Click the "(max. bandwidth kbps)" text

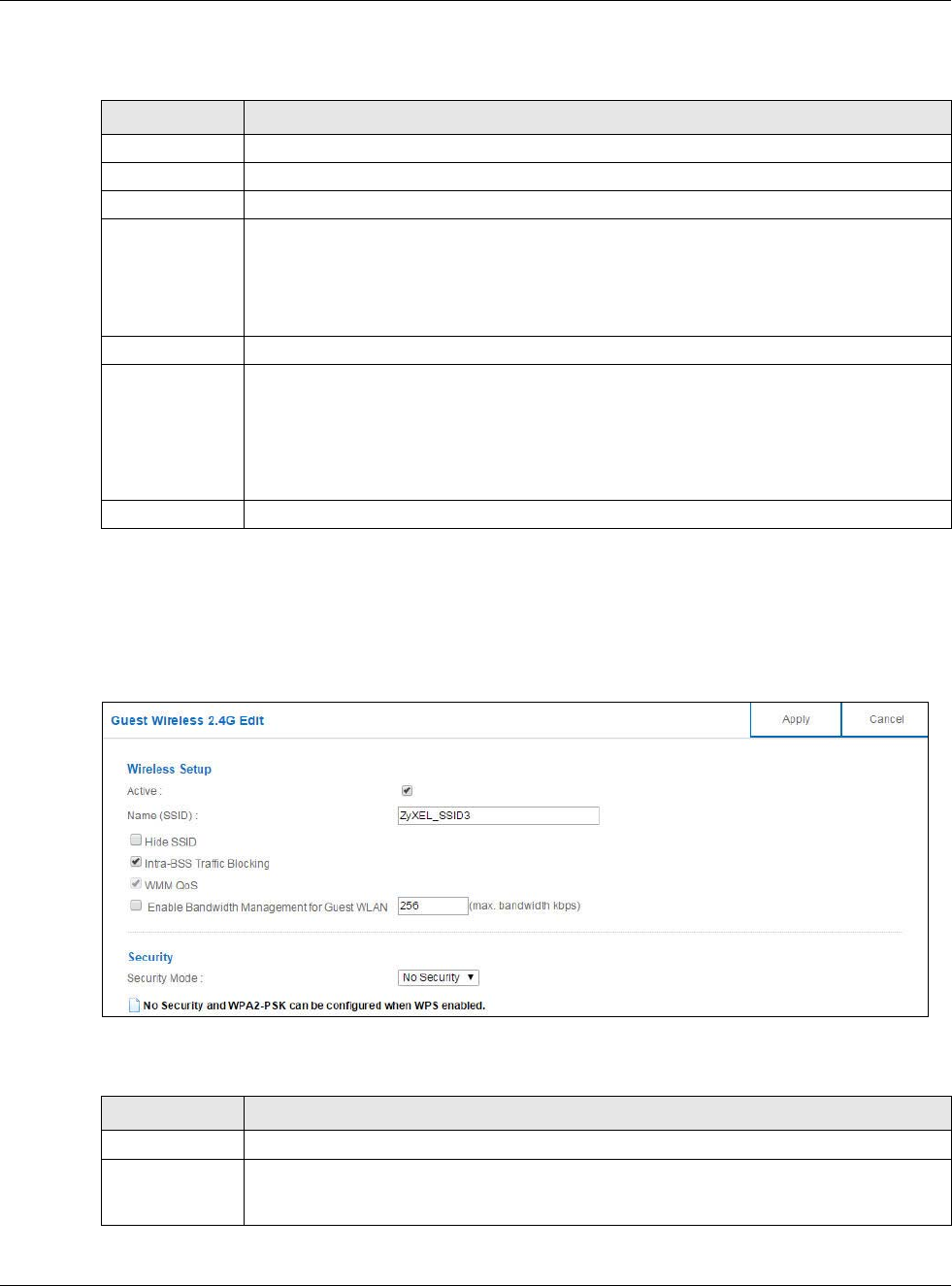(x=525, y=906)
